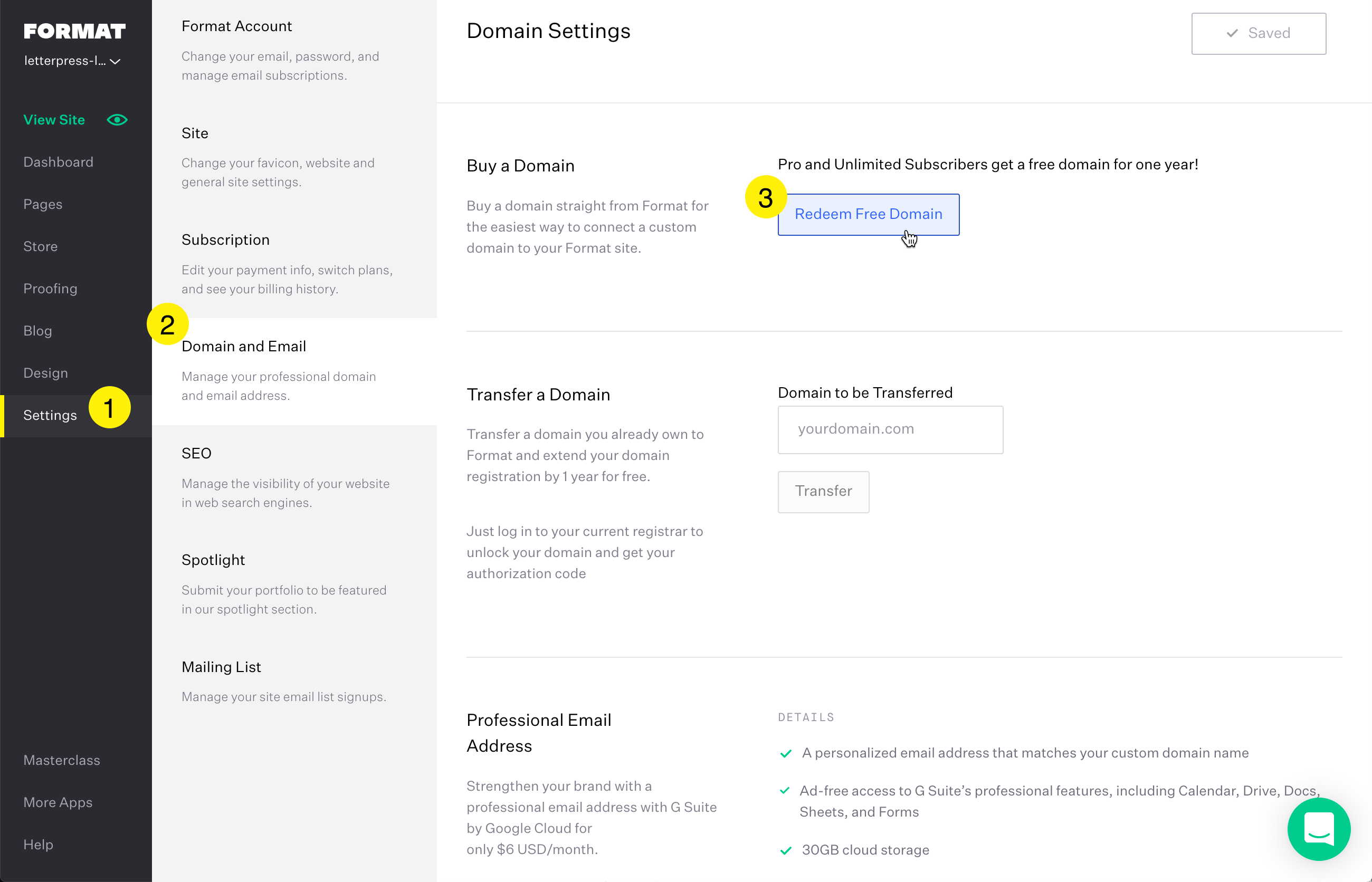
Task: Go to Dashboard in the sidebar
Action: [x=58, y=162]
